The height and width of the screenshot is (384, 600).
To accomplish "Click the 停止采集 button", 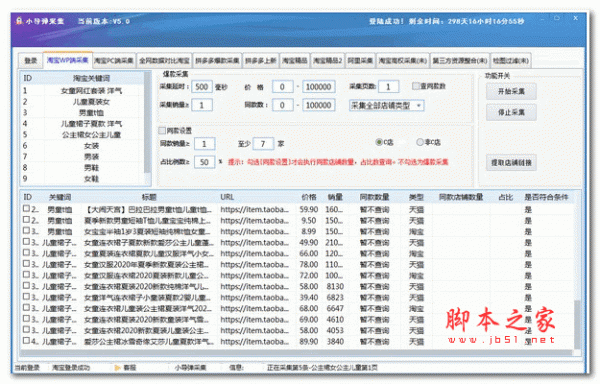I will click(511, 112).
